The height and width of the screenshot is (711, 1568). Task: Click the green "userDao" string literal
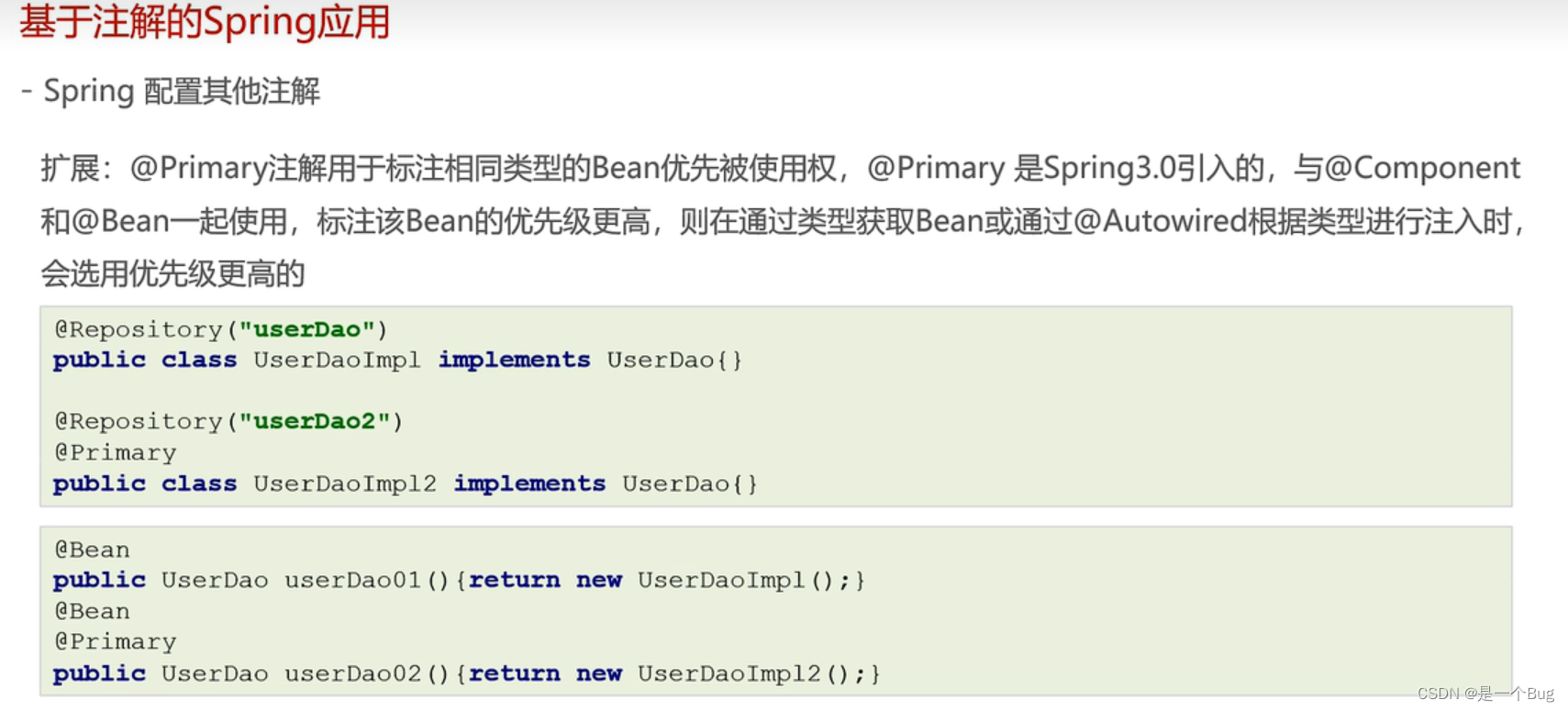306,329
